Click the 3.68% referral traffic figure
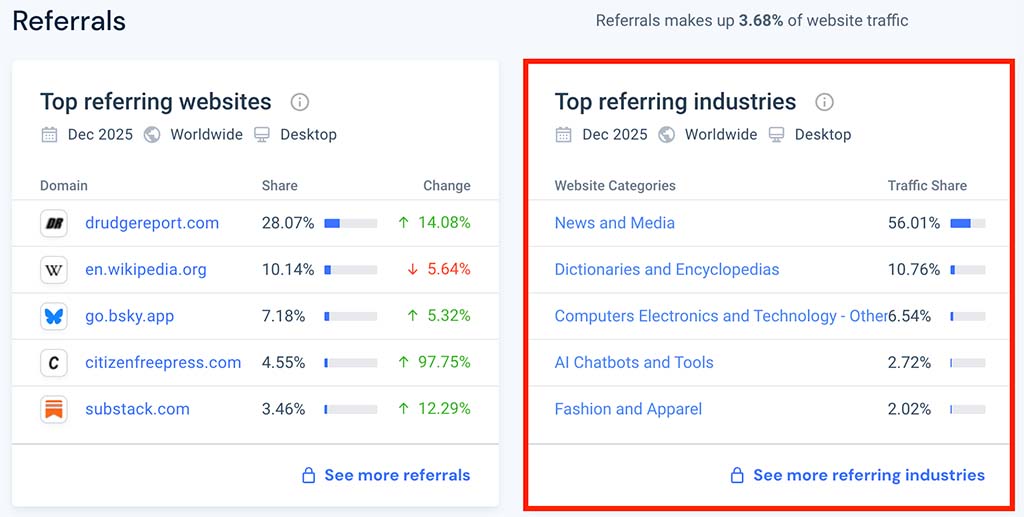 tap(761, 21)
